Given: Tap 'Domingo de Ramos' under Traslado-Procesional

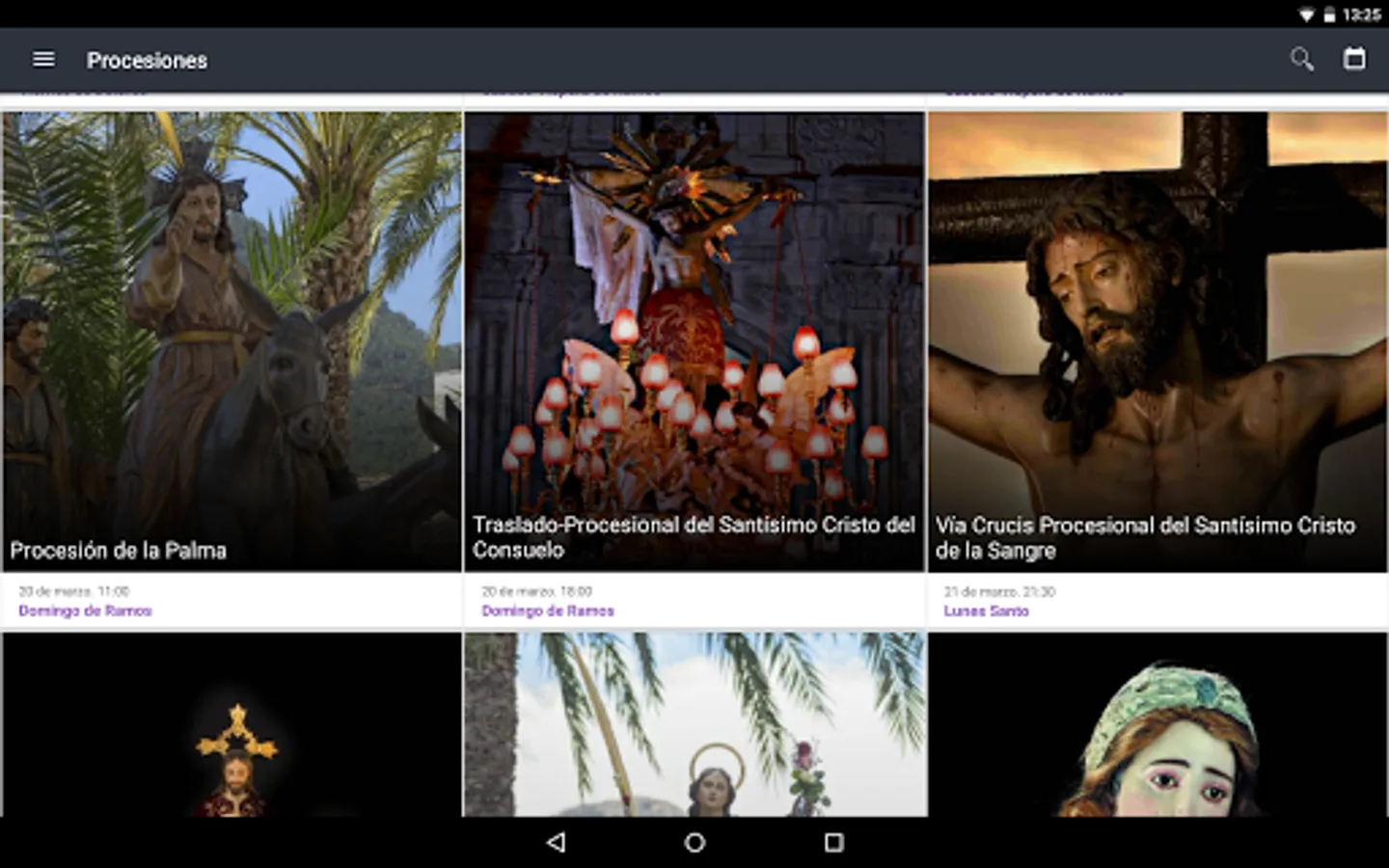Looking at the screenshot, I should pos(548,610).
